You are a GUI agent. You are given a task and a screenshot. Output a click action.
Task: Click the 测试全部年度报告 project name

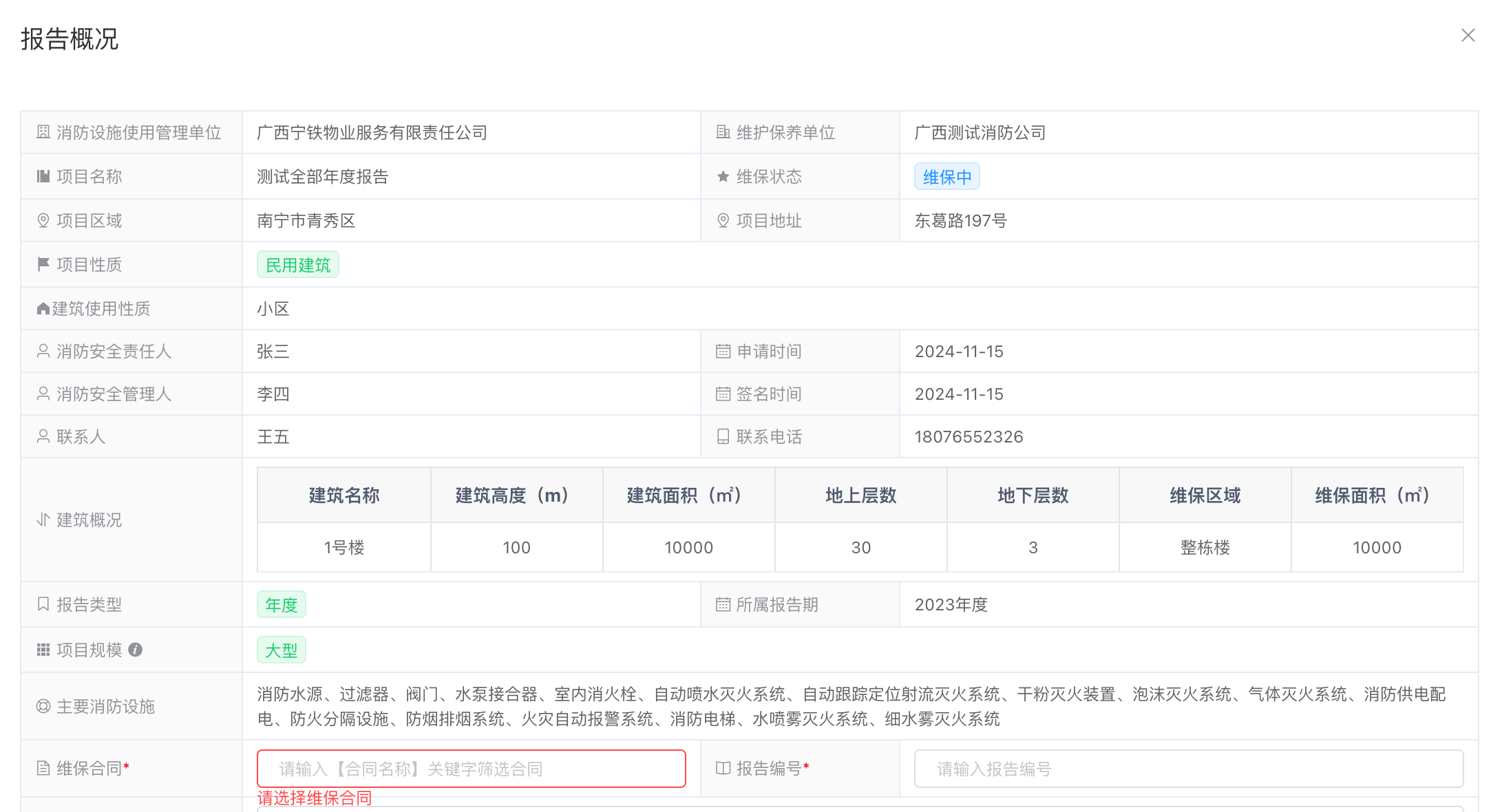(323, 176)
